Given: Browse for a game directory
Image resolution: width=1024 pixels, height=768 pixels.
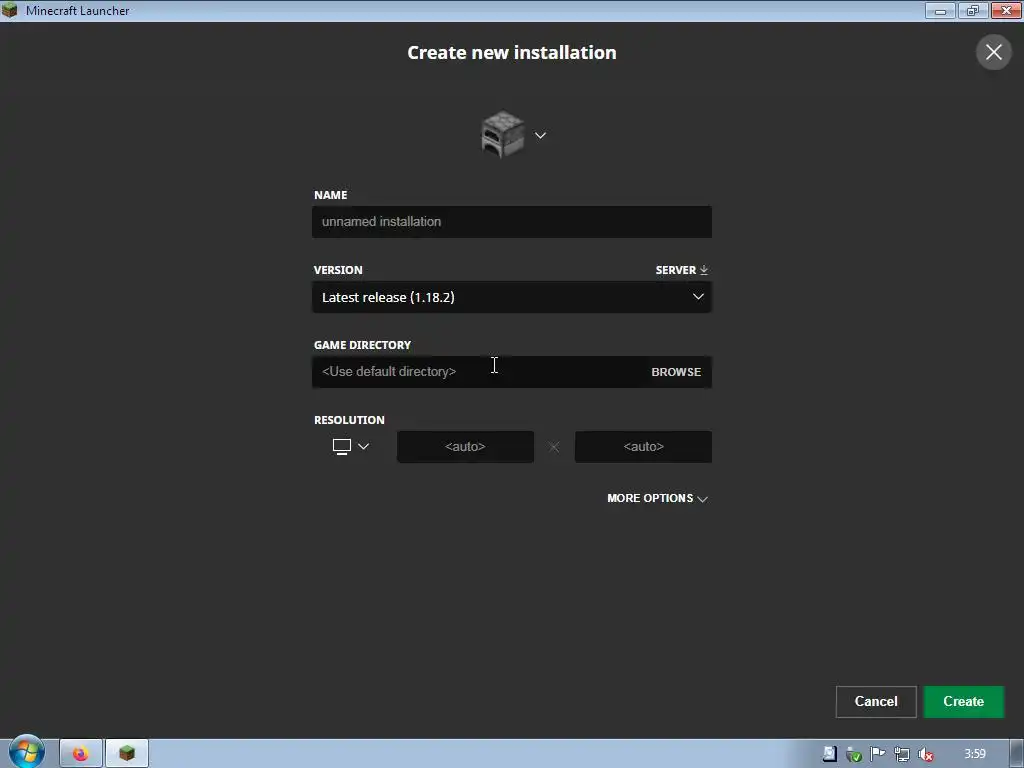Looking at the screenshot, I should (x=676, y=372).
